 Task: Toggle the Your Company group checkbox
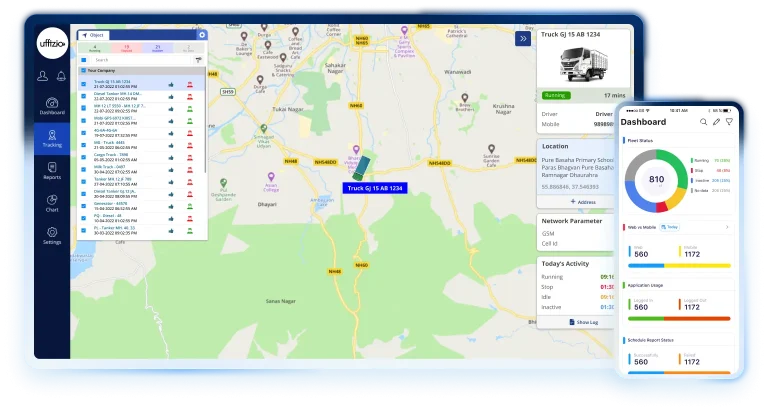tap(84, 72)
